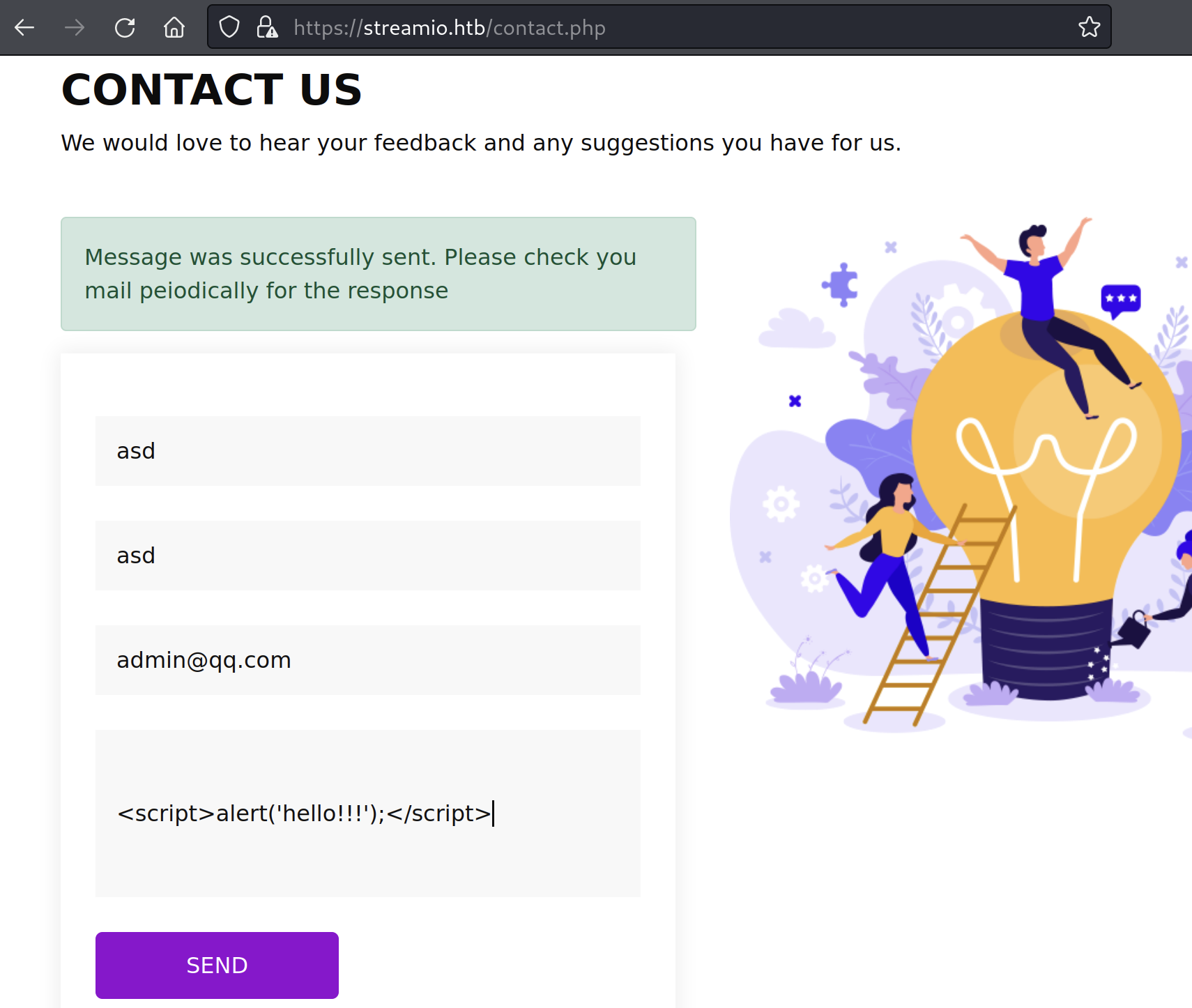Image resolution: width=1192 pixels, height=1008 pixels.
Task: Click the green success message banner
Action: (378, 274)
